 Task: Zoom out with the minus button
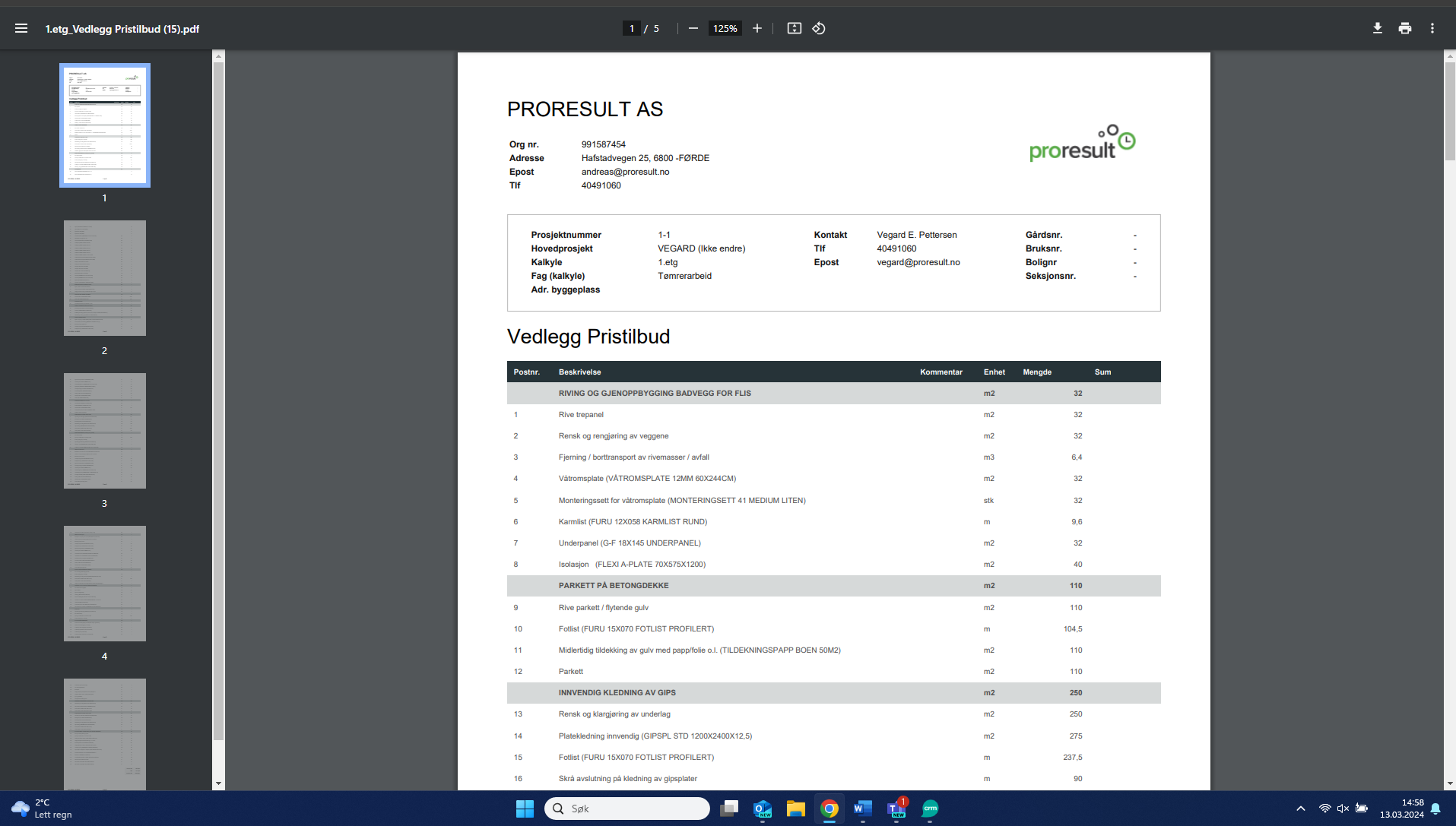tap(693, 28)
